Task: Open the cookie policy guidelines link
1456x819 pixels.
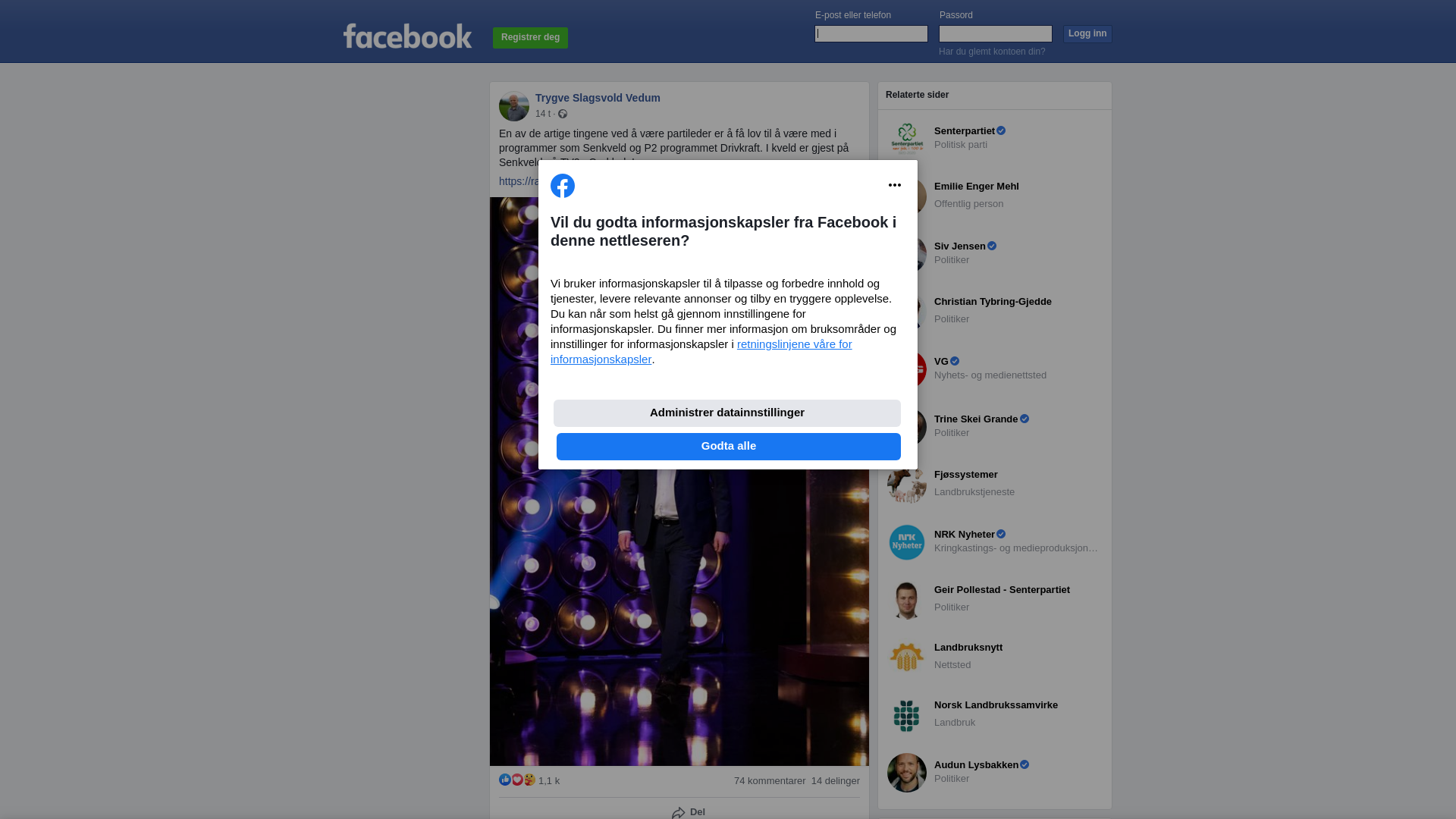Action: 701,352
